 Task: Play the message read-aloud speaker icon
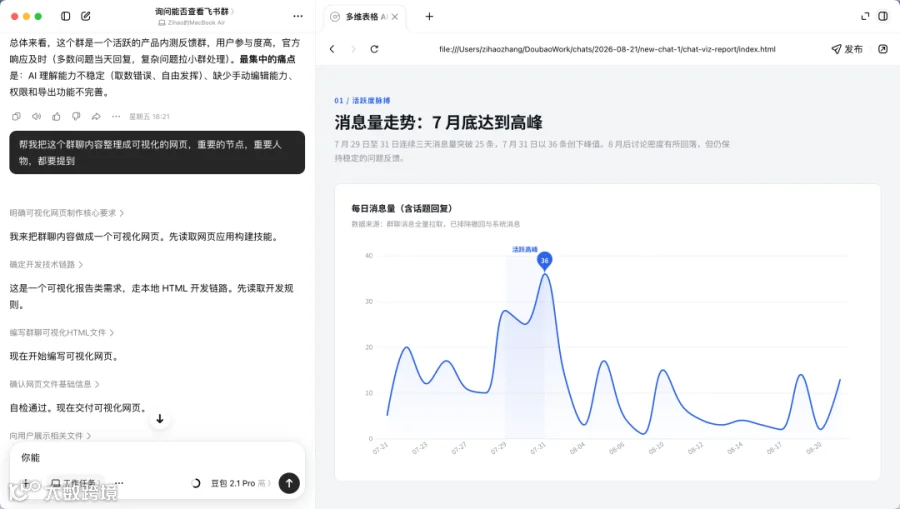pos(36,116)
